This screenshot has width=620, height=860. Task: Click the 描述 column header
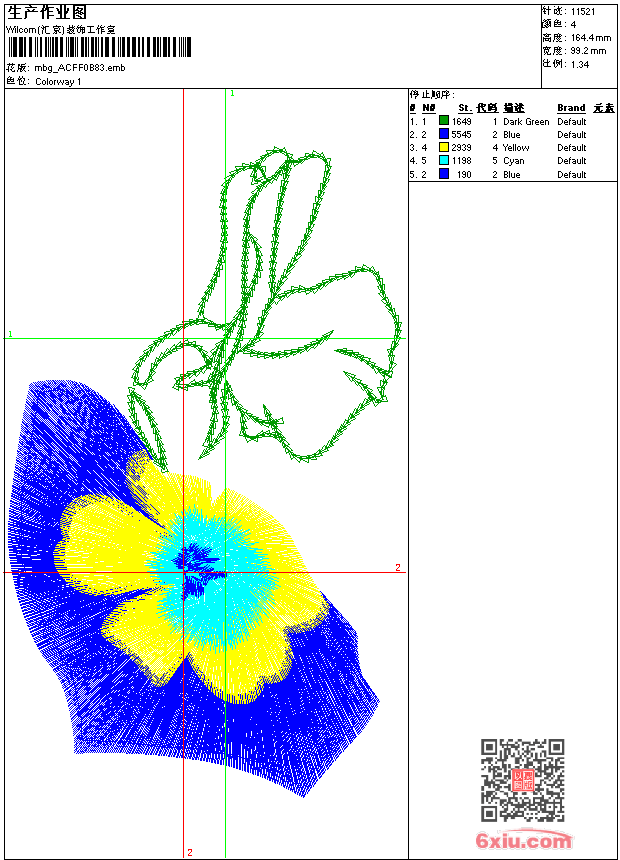tap(514, 108)
